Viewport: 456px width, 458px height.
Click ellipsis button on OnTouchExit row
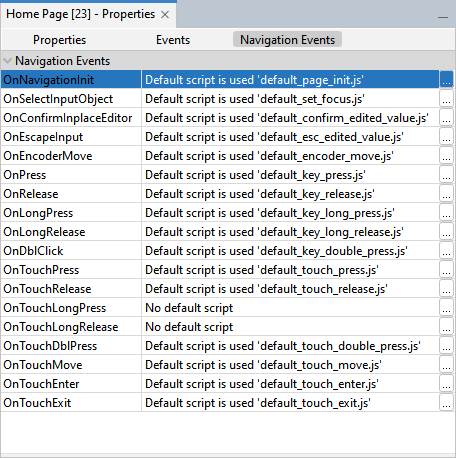[x=446, y=403]
